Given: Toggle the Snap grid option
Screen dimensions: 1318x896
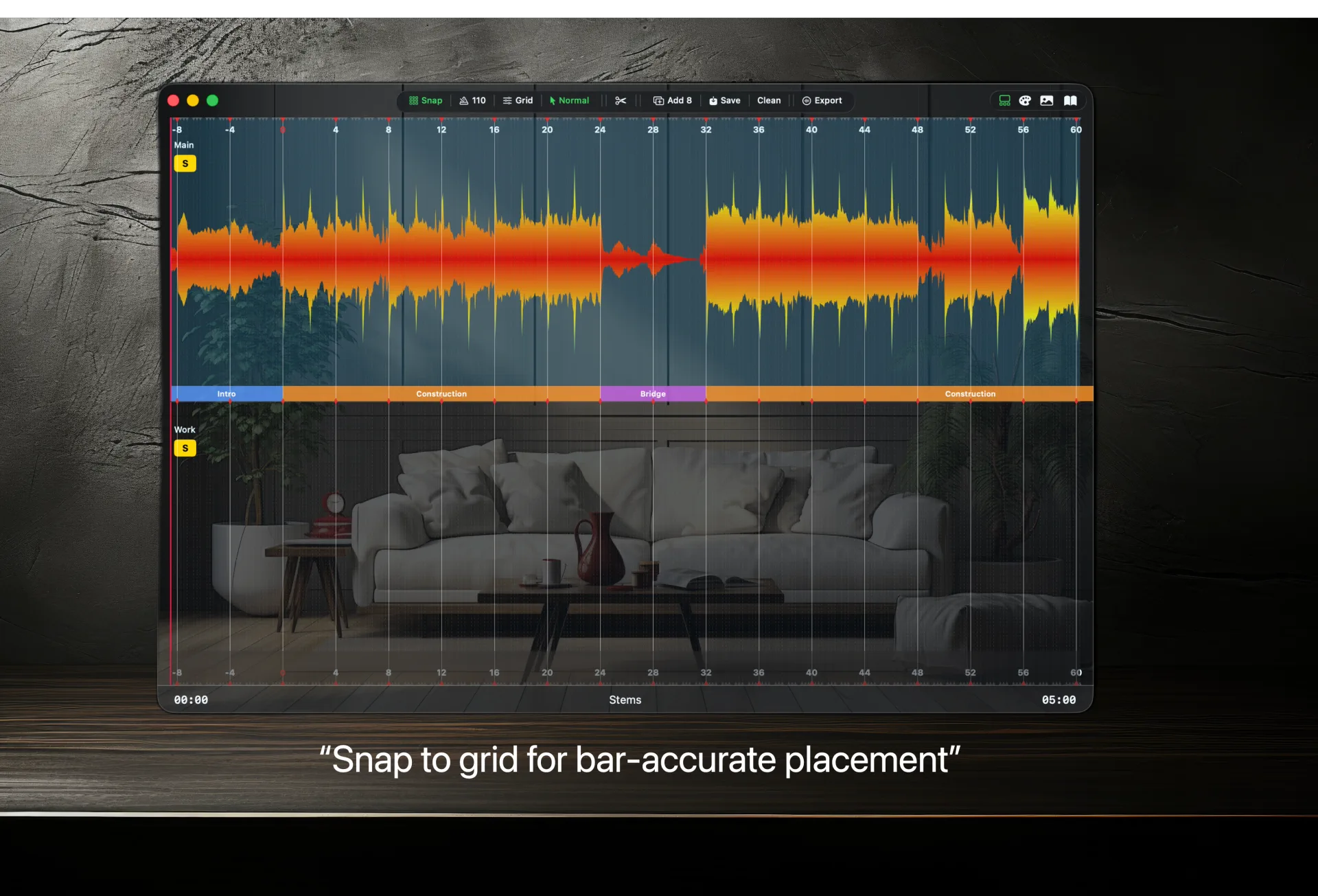Looking at the screenshot, I should 426,100.
